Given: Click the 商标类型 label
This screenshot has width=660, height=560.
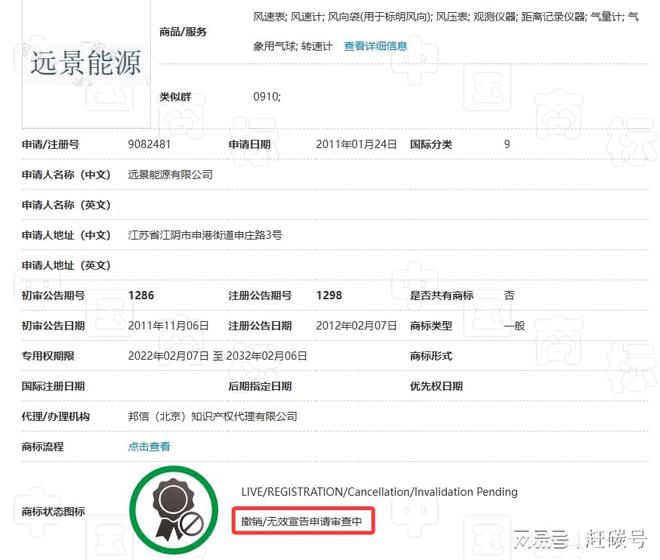Looking at the screenshot, I should (431, 326).
